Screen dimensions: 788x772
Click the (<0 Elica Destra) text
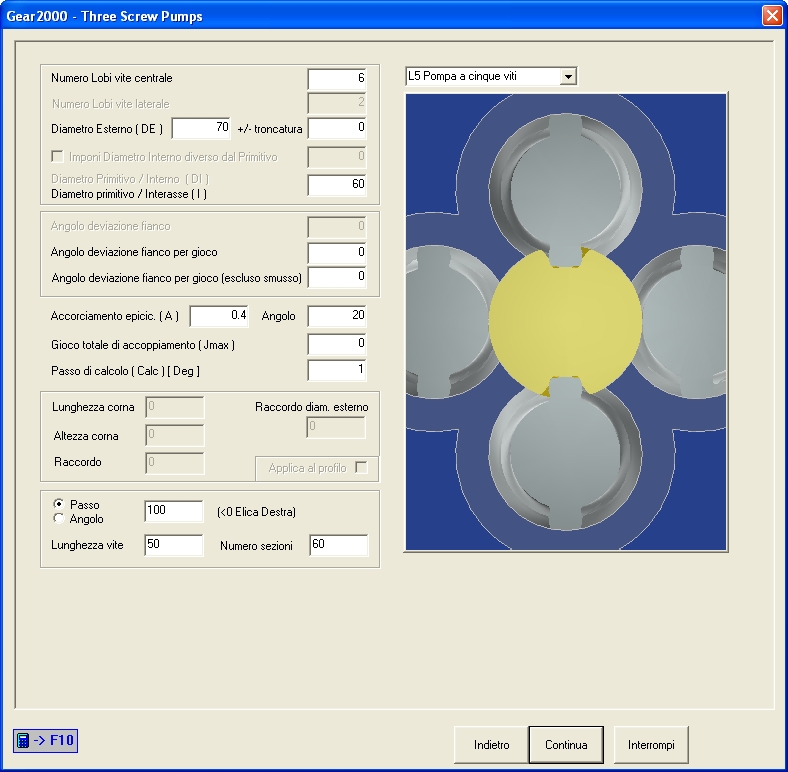[x=256, y=512]
